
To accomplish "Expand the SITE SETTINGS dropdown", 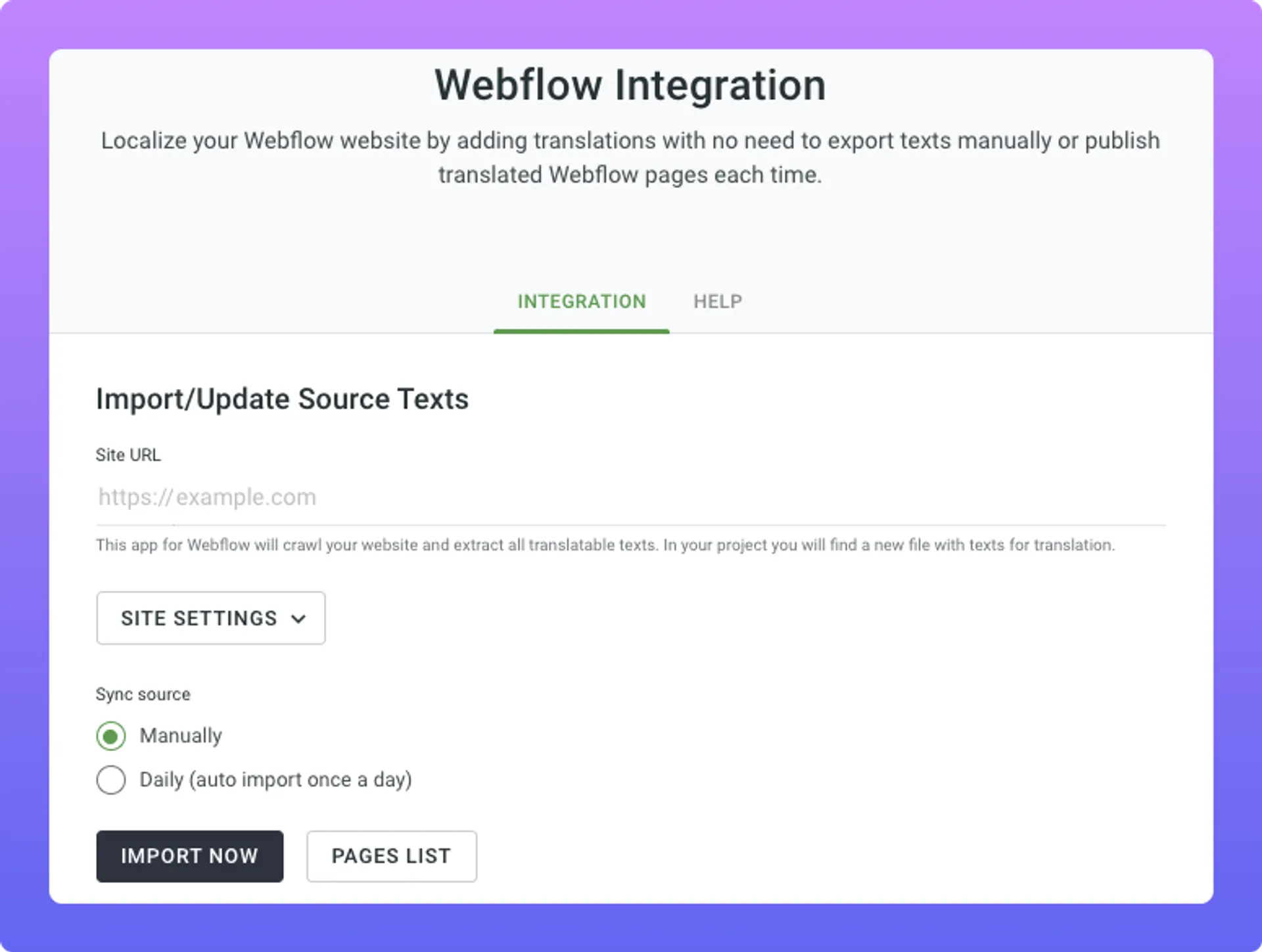I will [210, 618].
